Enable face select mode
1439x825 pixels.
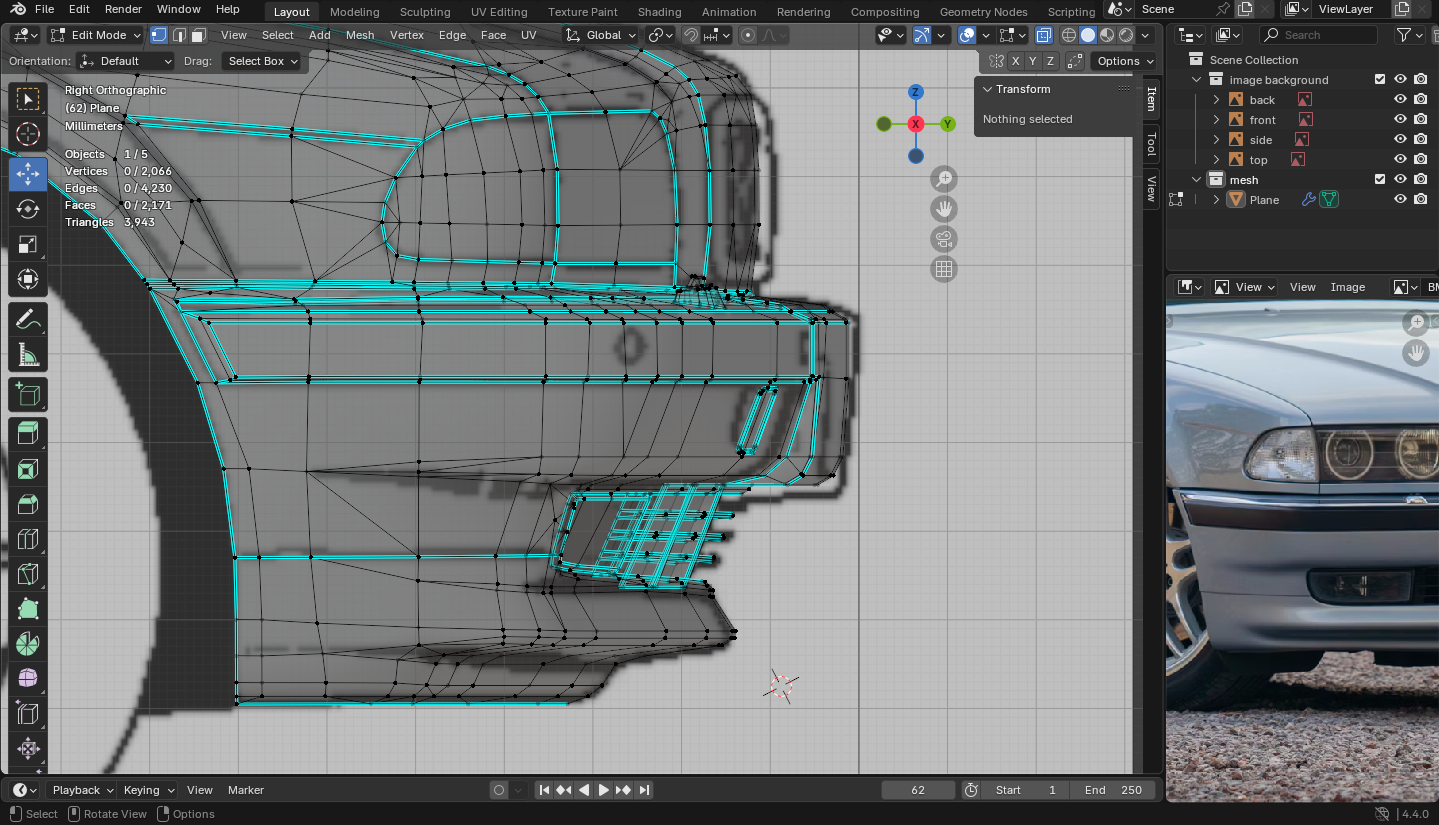point(199,35)
